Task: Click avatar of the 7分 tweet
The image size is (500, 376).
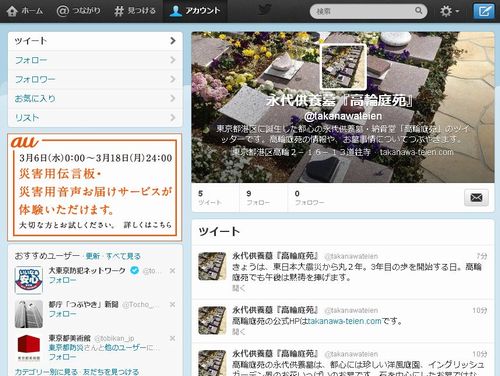Action: point(212,266)
